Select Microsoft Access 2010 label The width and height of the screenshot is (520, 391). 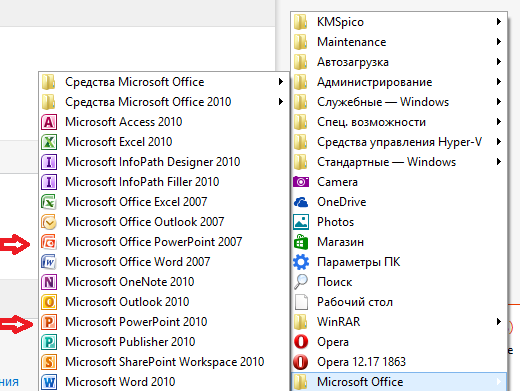[124, 122]
